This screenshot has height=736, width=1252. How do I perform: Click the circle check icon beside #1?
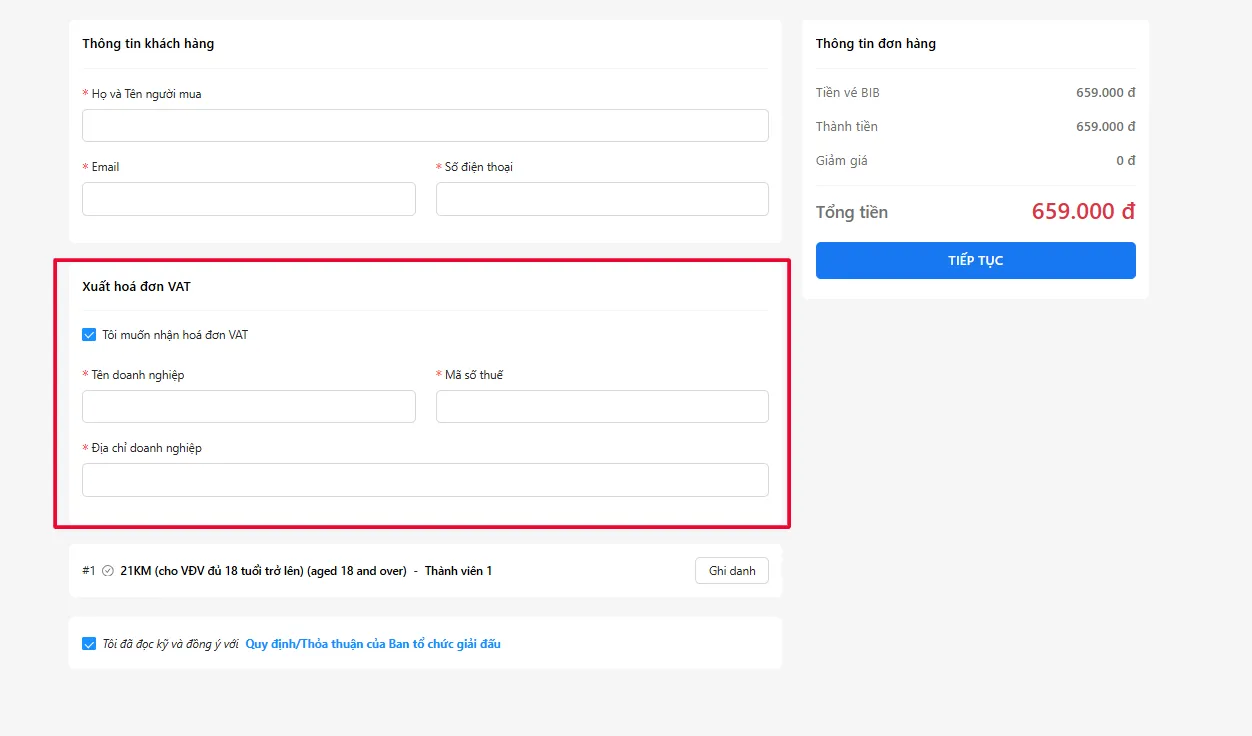108,571
